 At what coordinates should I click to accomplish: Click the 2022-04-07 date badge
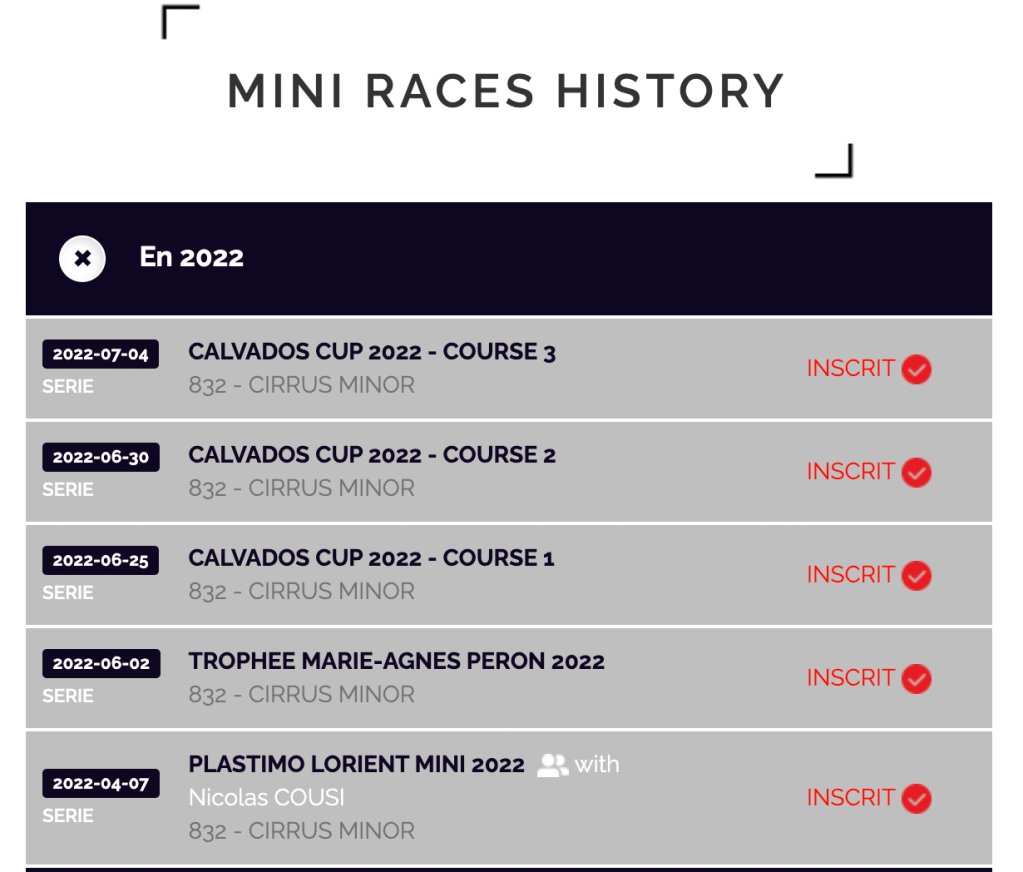pyautogui.click(x=100, y=783)
